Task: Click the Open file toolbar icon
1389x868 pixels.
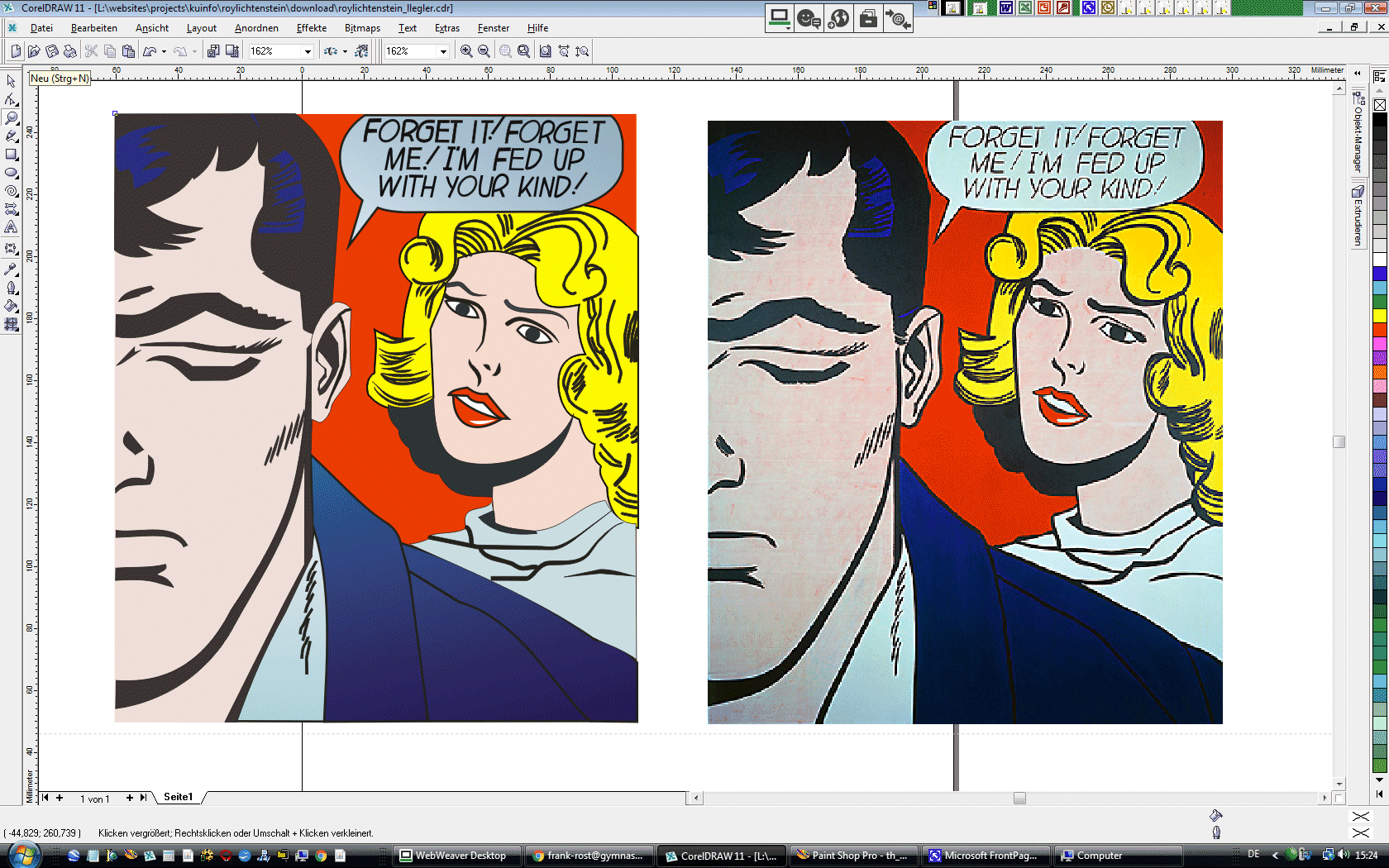Action: [34, 51]
